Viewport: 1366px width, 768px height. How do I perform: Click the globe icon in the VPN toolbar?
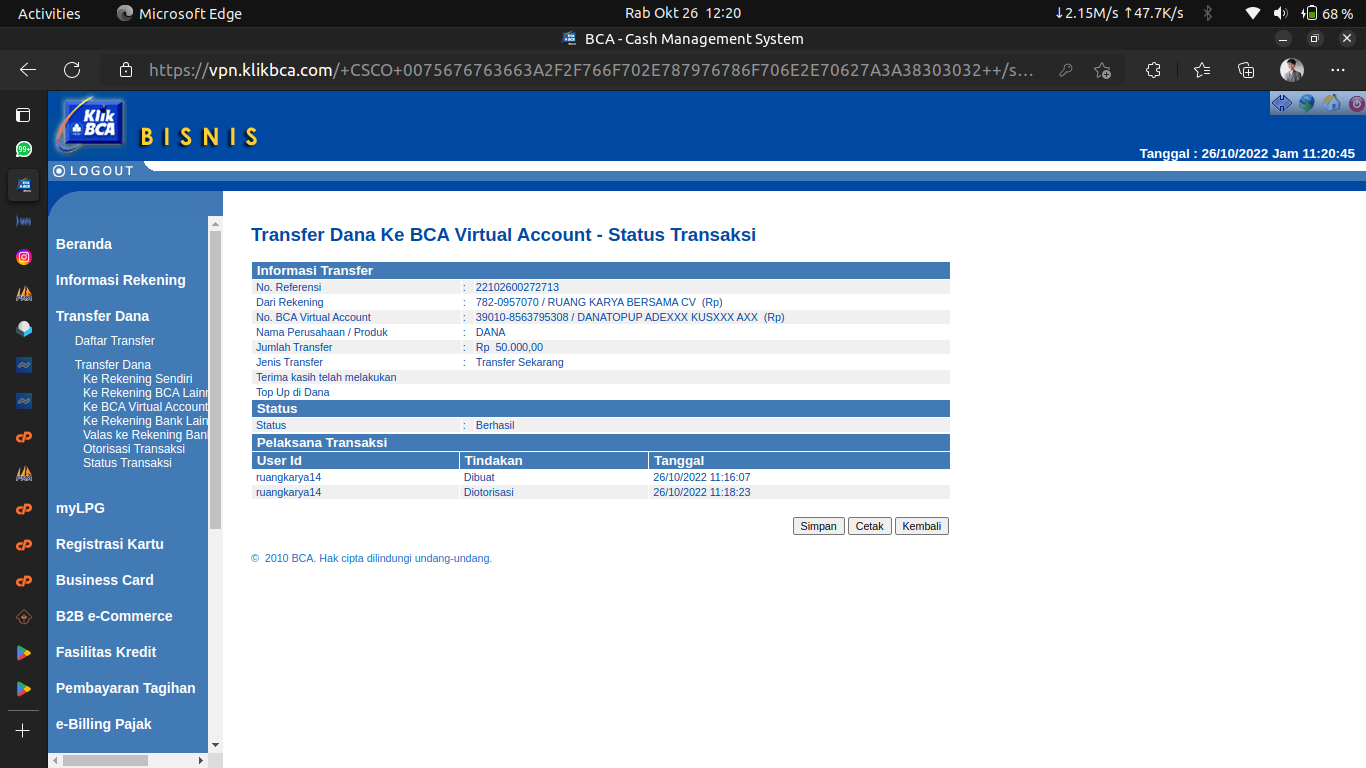point(1306,103)
